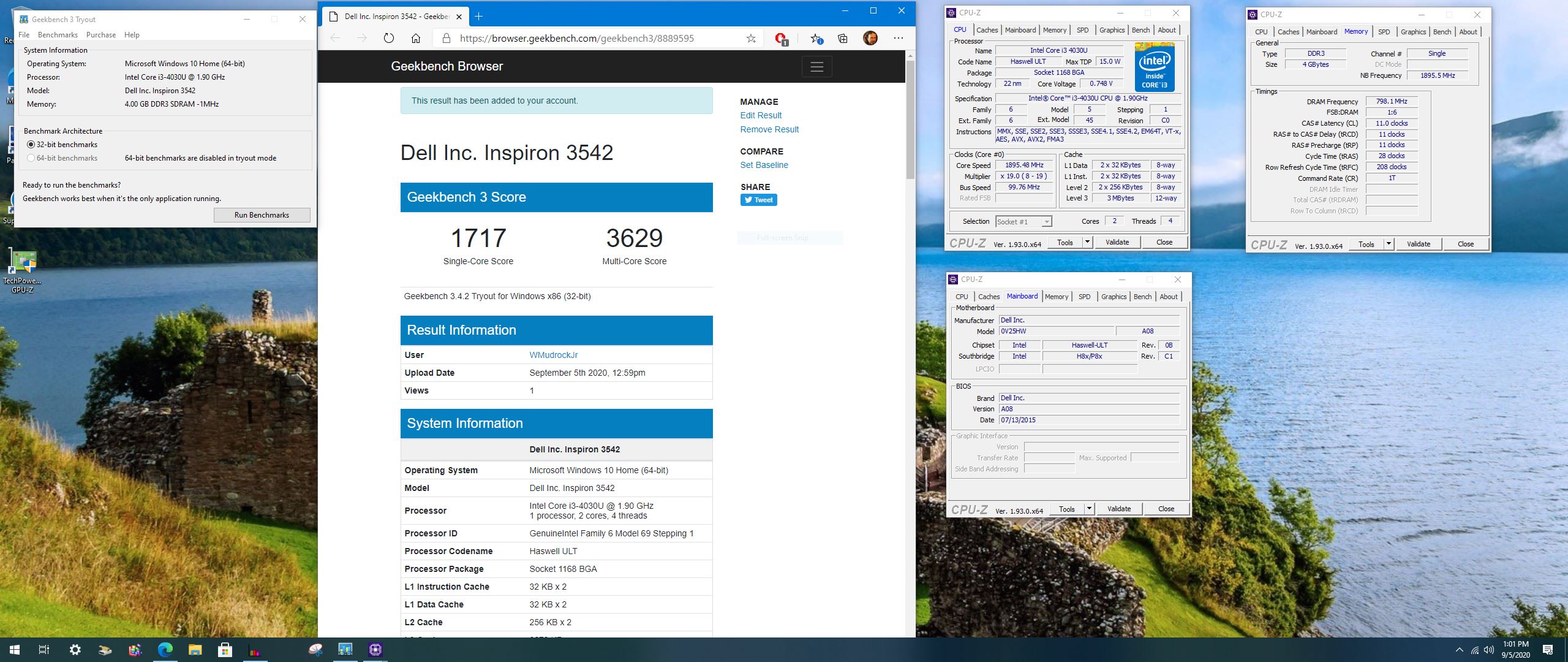Click the Intel Core i3 logo in CPU-Z
Viewport: 1568px width, 662px height.
[1155, 66]
